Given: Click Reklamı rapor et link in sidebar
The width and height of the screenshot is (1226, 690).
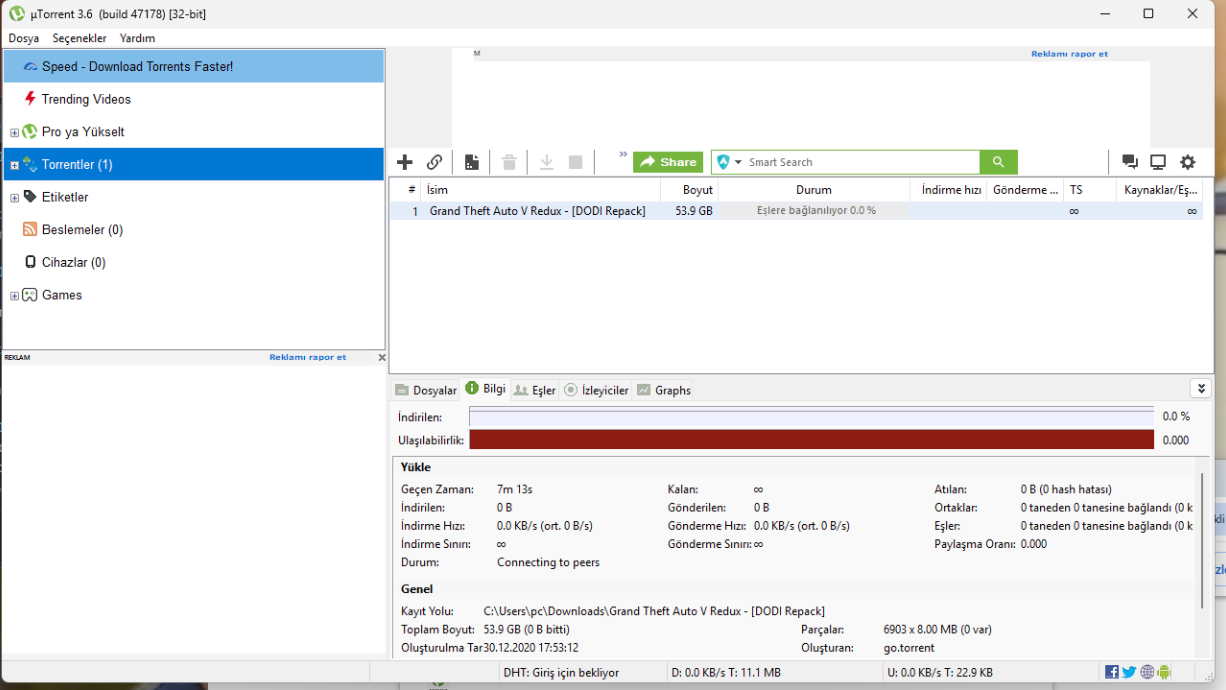Looking at the screenshot, I should click(x=307, y=357).
